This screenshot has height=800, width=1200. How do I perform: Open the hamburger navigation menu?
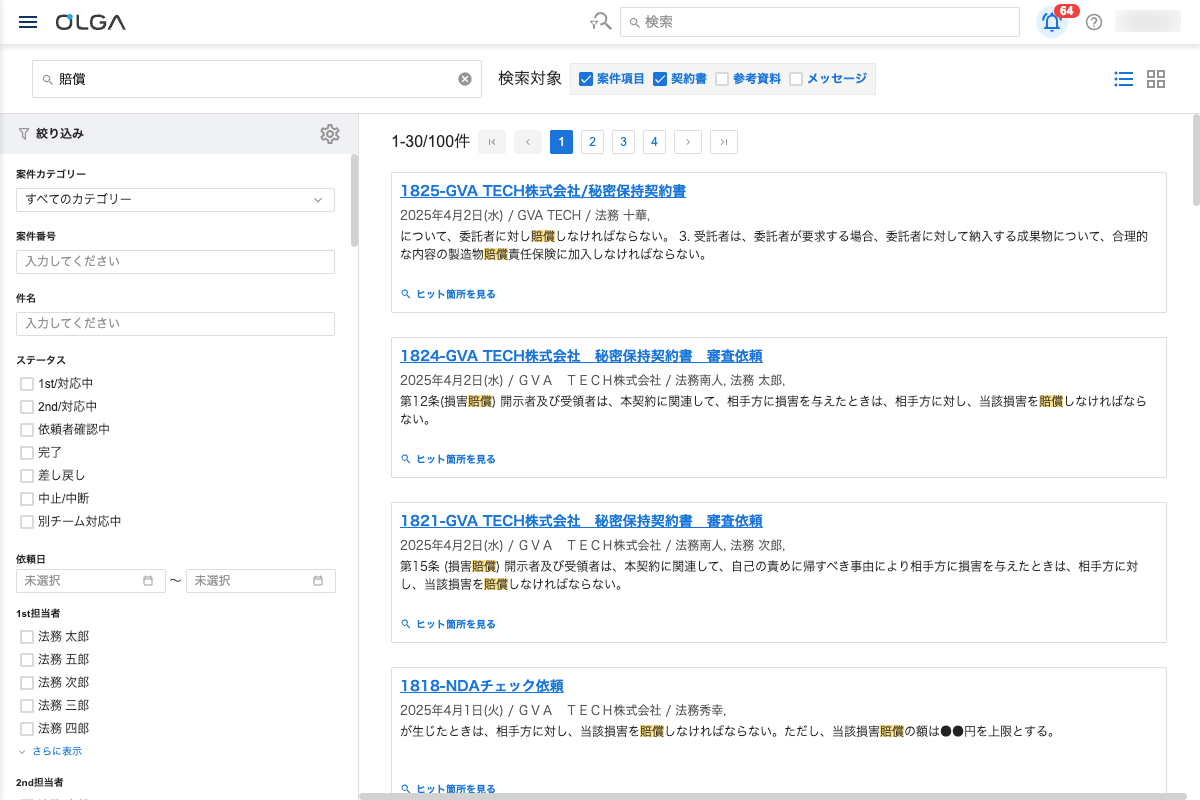point(28,22)
